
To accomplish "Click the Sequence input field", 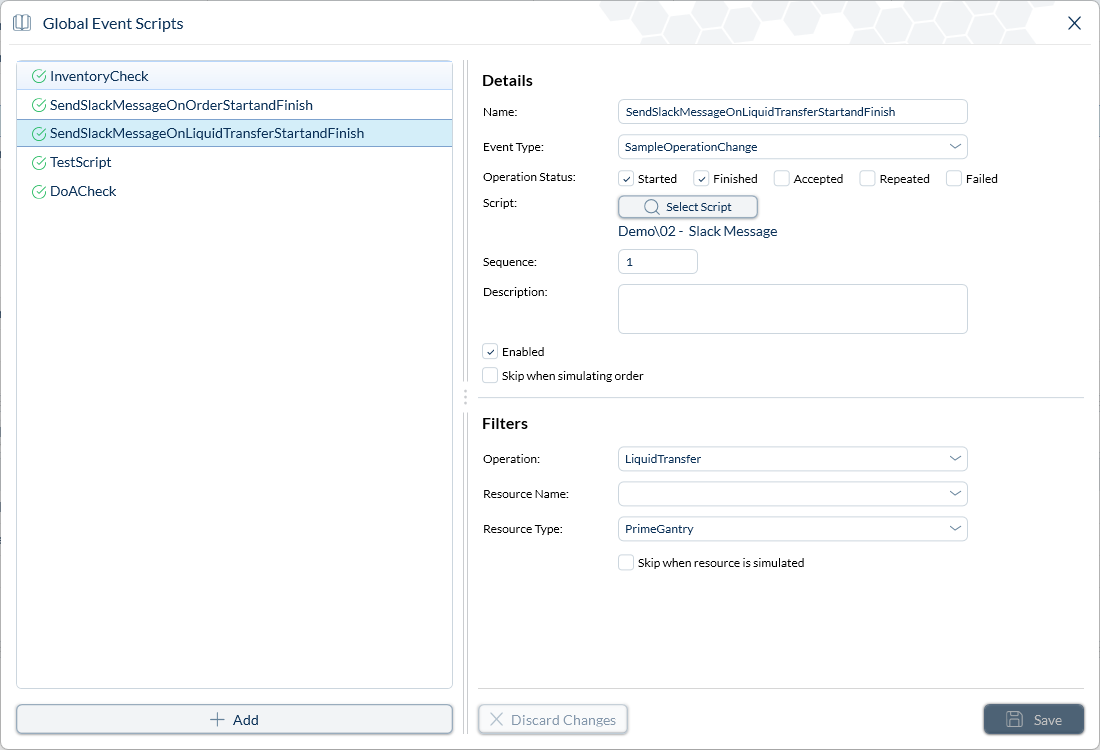I will click(657, 262).
